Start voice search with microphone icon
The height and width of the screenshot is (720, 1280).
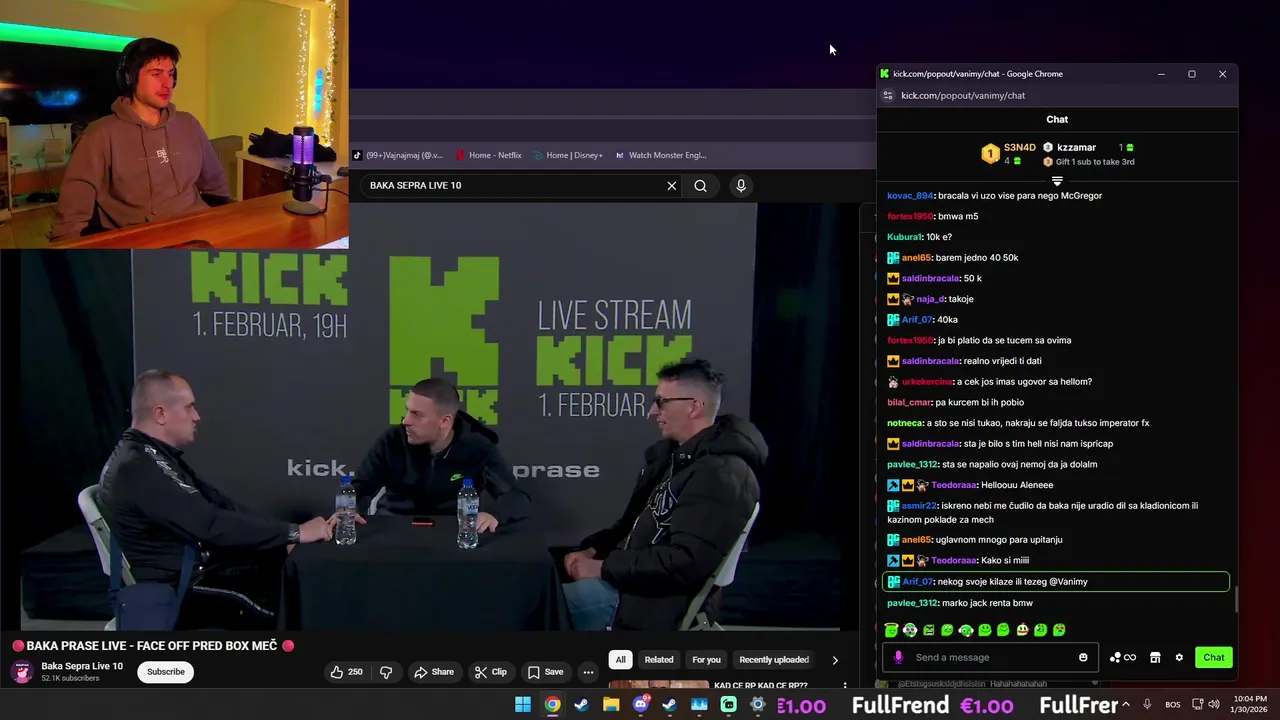pos(741,185)
